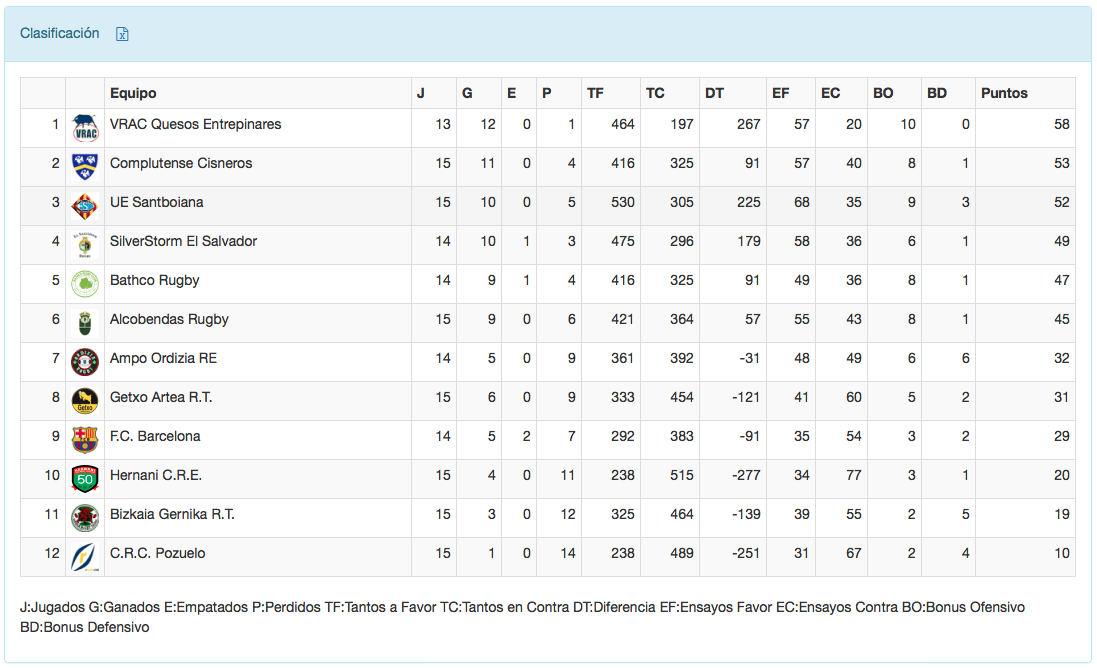The image size is (1097, 668).
Task: Click the VRAC Quesos Entrepinares team logo
Action: (x=85, y=128)
